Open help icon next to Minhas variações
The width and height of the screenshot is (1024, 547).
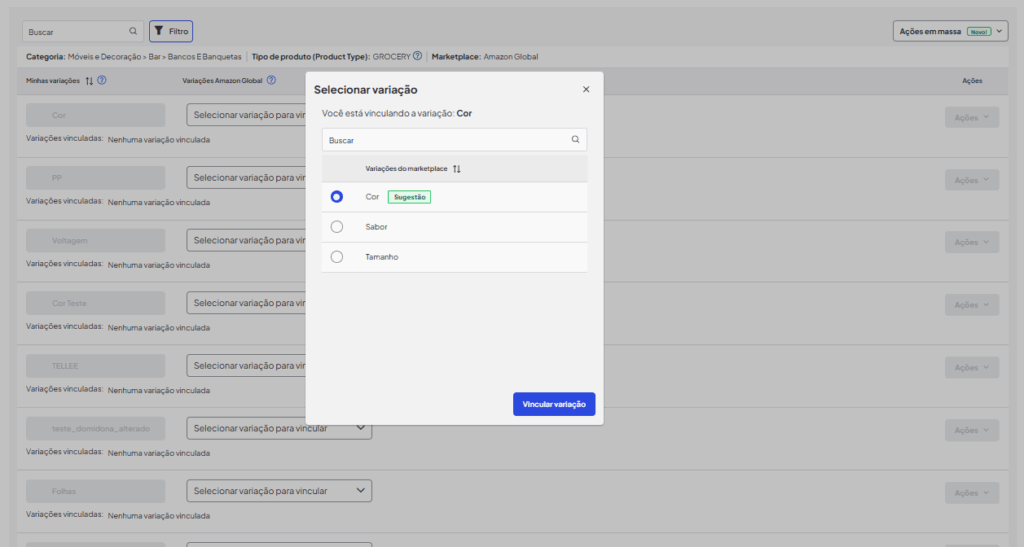pyautogui.click(x=102, y=81)
